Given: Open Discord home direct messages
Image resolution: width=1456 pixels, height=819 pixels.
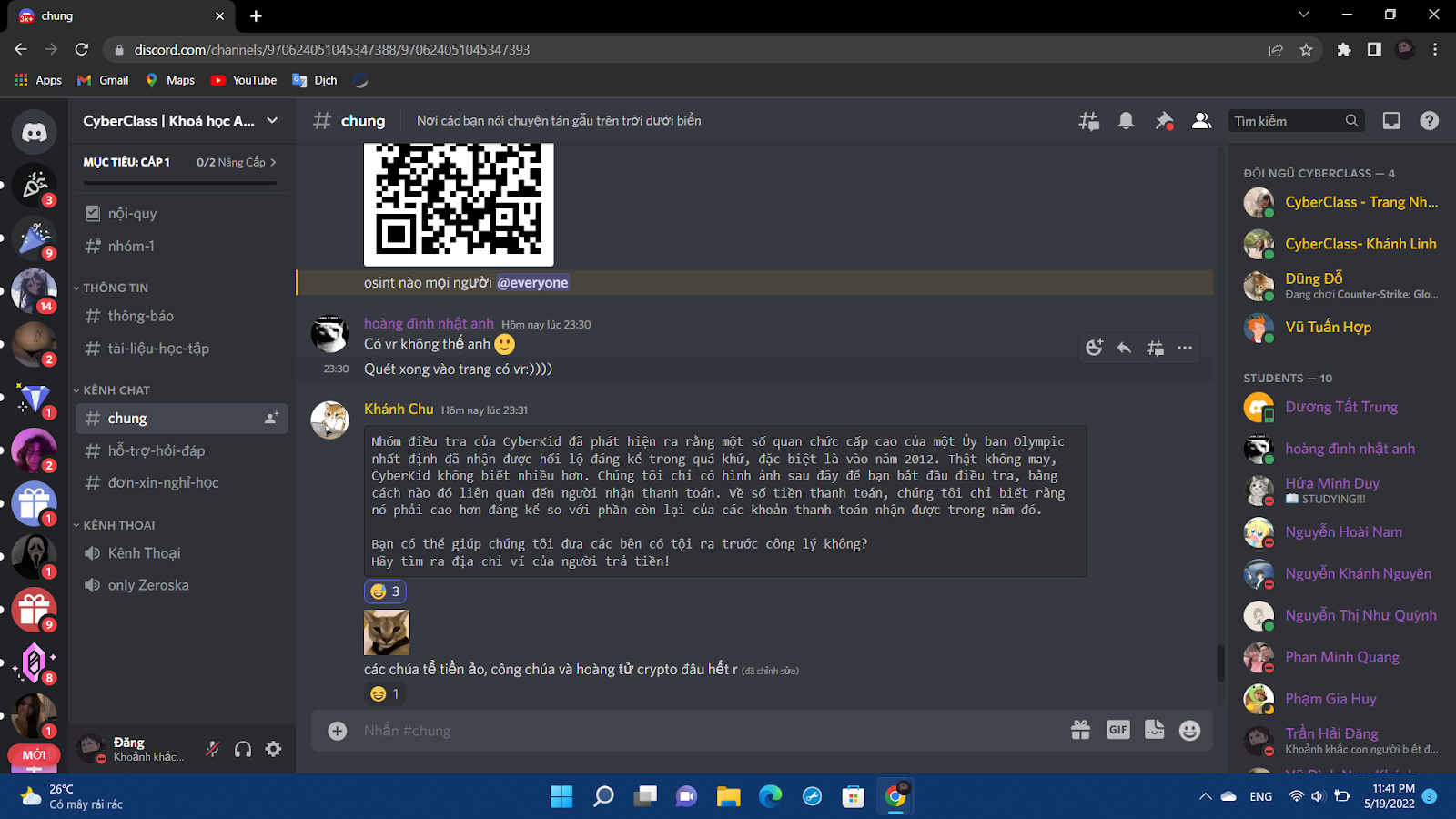Looking at the screenshot, I should click(35, 133).
